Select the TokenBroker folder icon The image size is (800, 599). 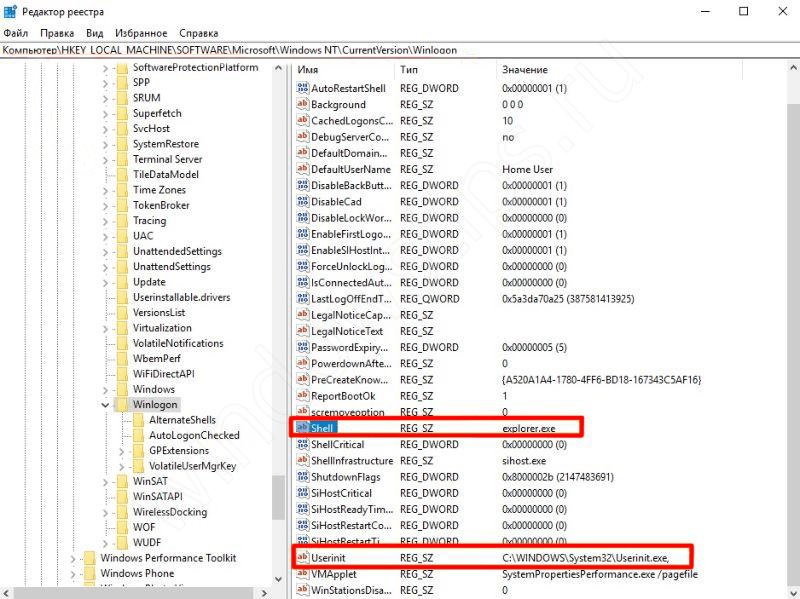pyautogui.click(x=122, y=205)
